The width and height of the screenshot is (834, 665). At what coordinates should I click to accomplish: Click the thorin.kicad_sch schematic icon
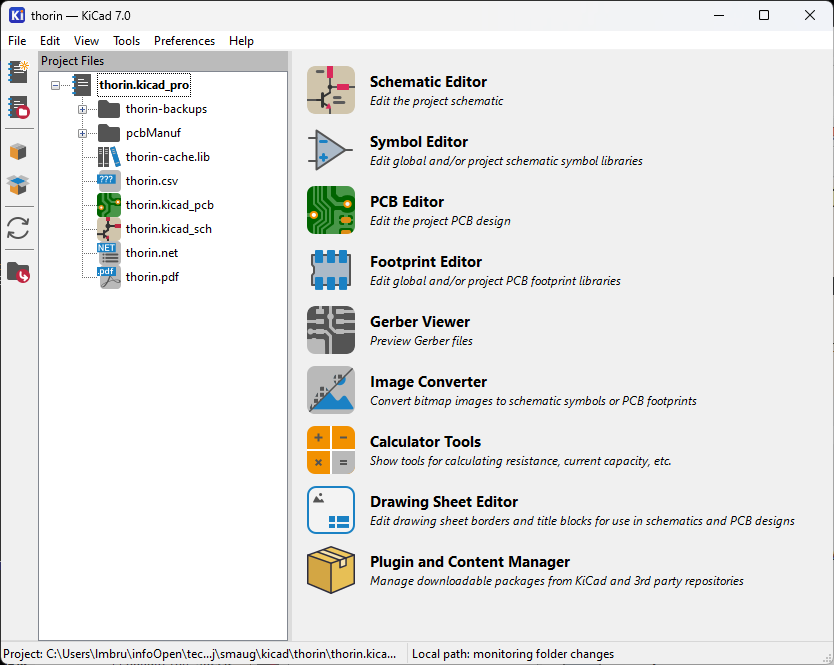[109, 229]
